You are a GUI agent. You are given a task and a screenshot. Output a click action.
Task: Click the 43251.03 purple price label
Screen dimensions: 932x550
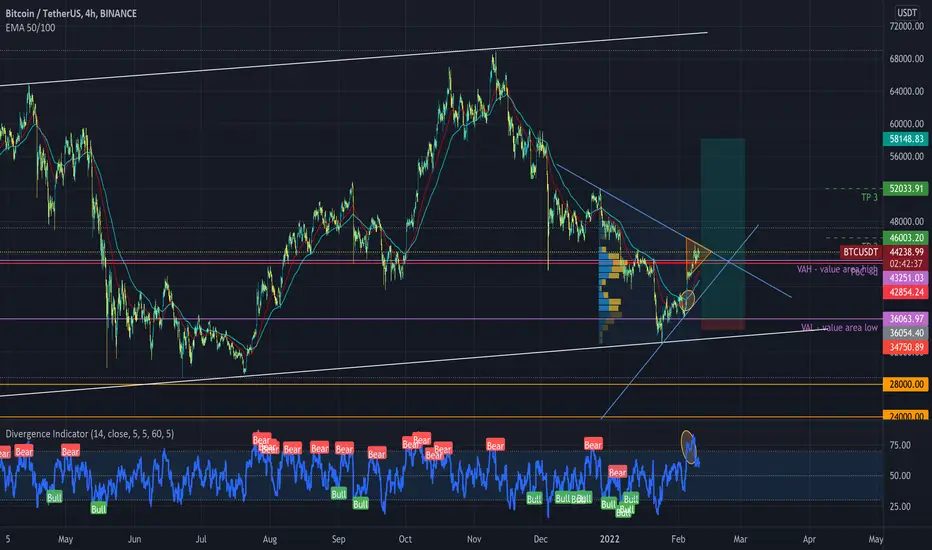[906, 278]
